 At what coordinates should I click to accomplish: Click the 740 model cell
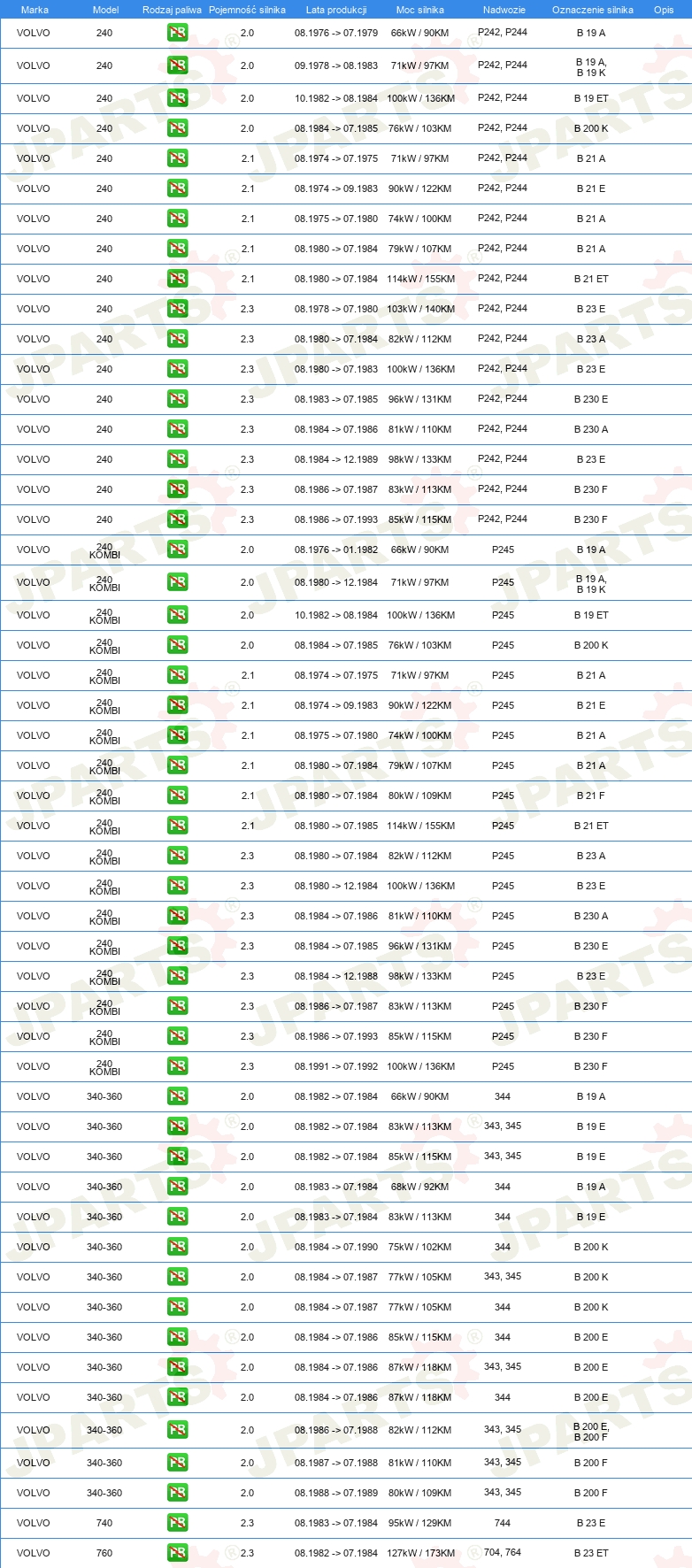(104, 1523)
